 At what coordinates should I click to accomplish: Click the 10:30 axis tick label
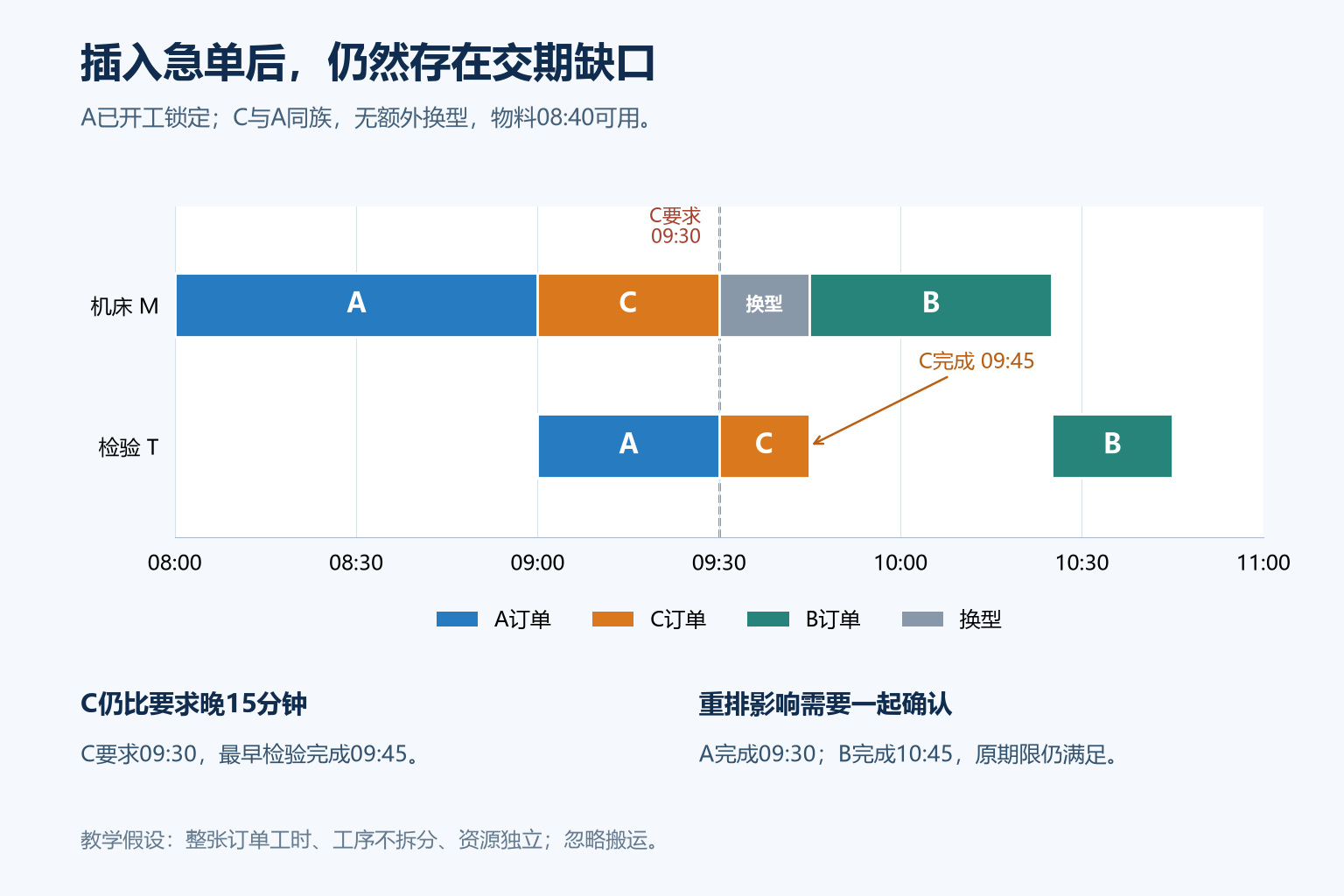(x=1081, y=563)
